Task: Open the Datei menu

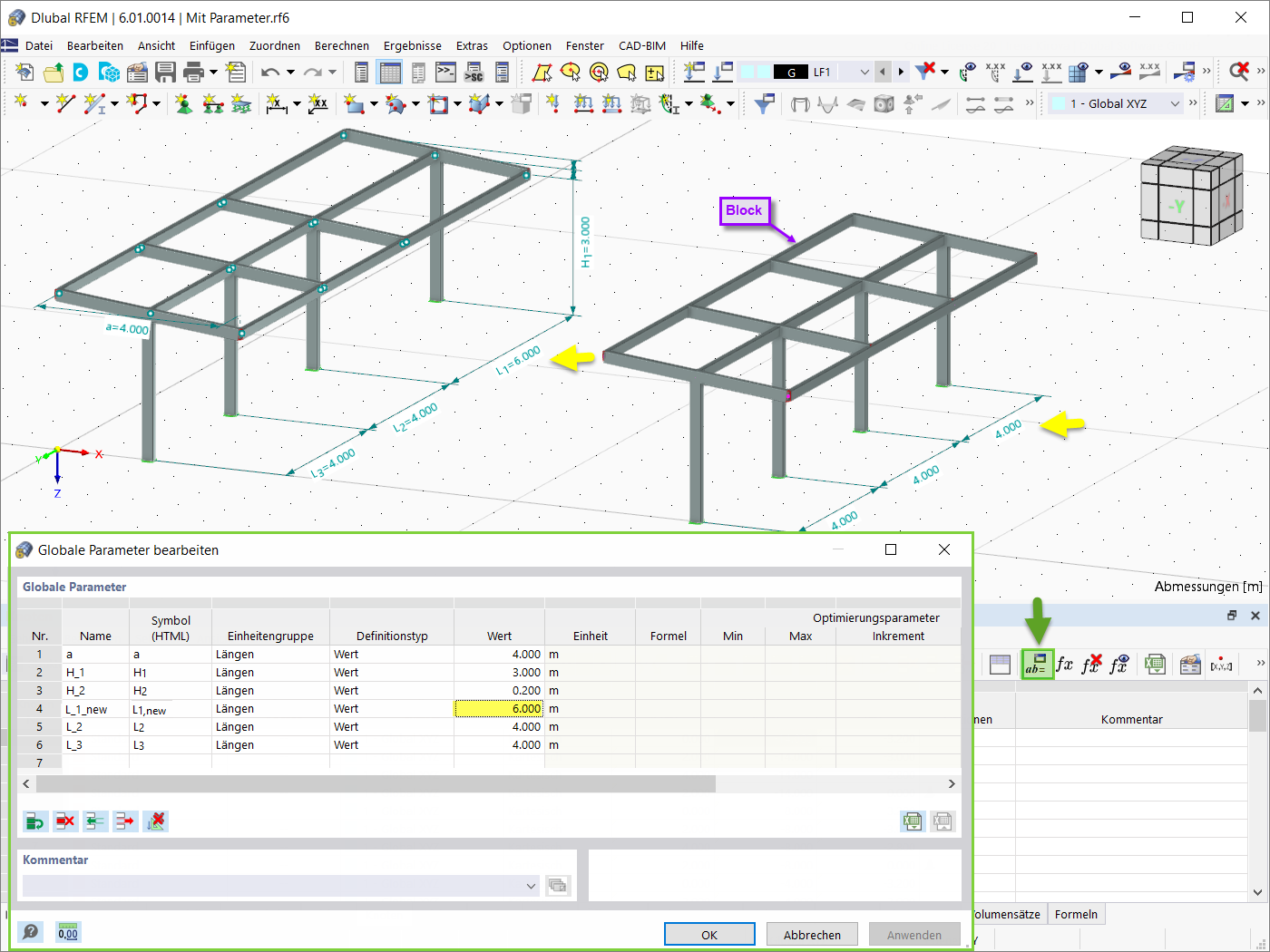Action: point(39,45)
